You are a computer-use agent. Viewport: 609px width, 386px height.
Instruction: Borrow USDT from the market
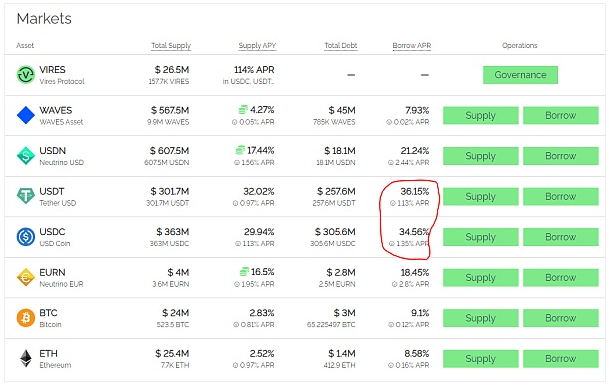tap(560, 196)
